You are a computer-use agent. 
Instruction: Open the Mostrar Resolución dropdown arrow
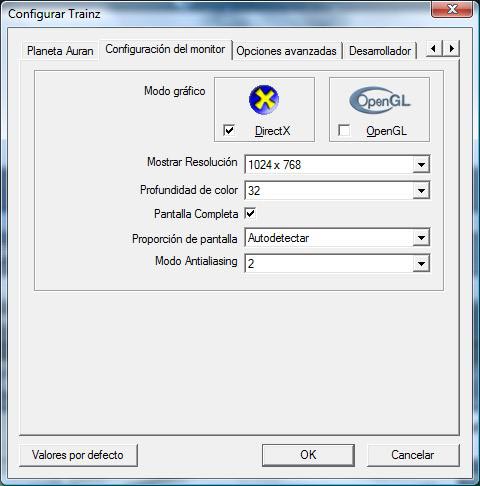point(421,164)
